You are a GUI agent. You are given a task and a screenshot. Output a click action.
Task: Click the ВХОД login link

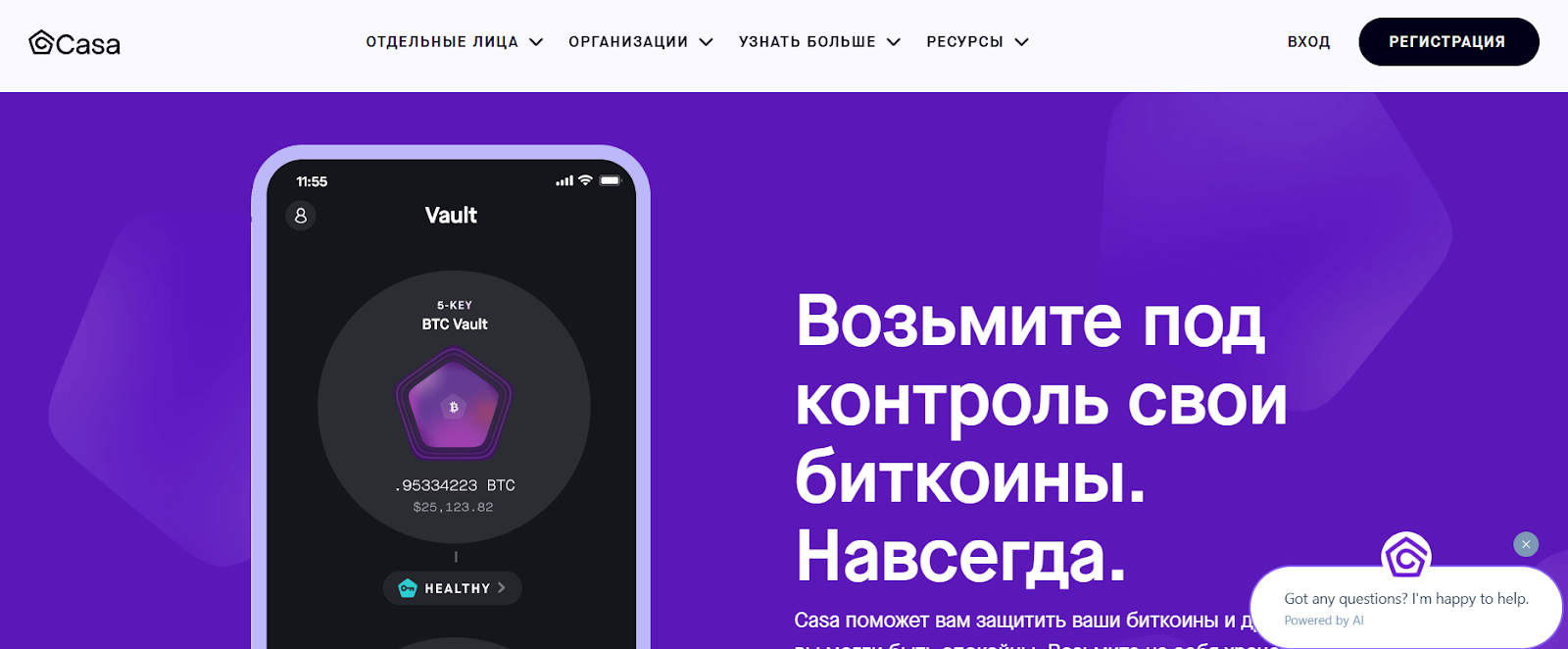click(1309, 42)
